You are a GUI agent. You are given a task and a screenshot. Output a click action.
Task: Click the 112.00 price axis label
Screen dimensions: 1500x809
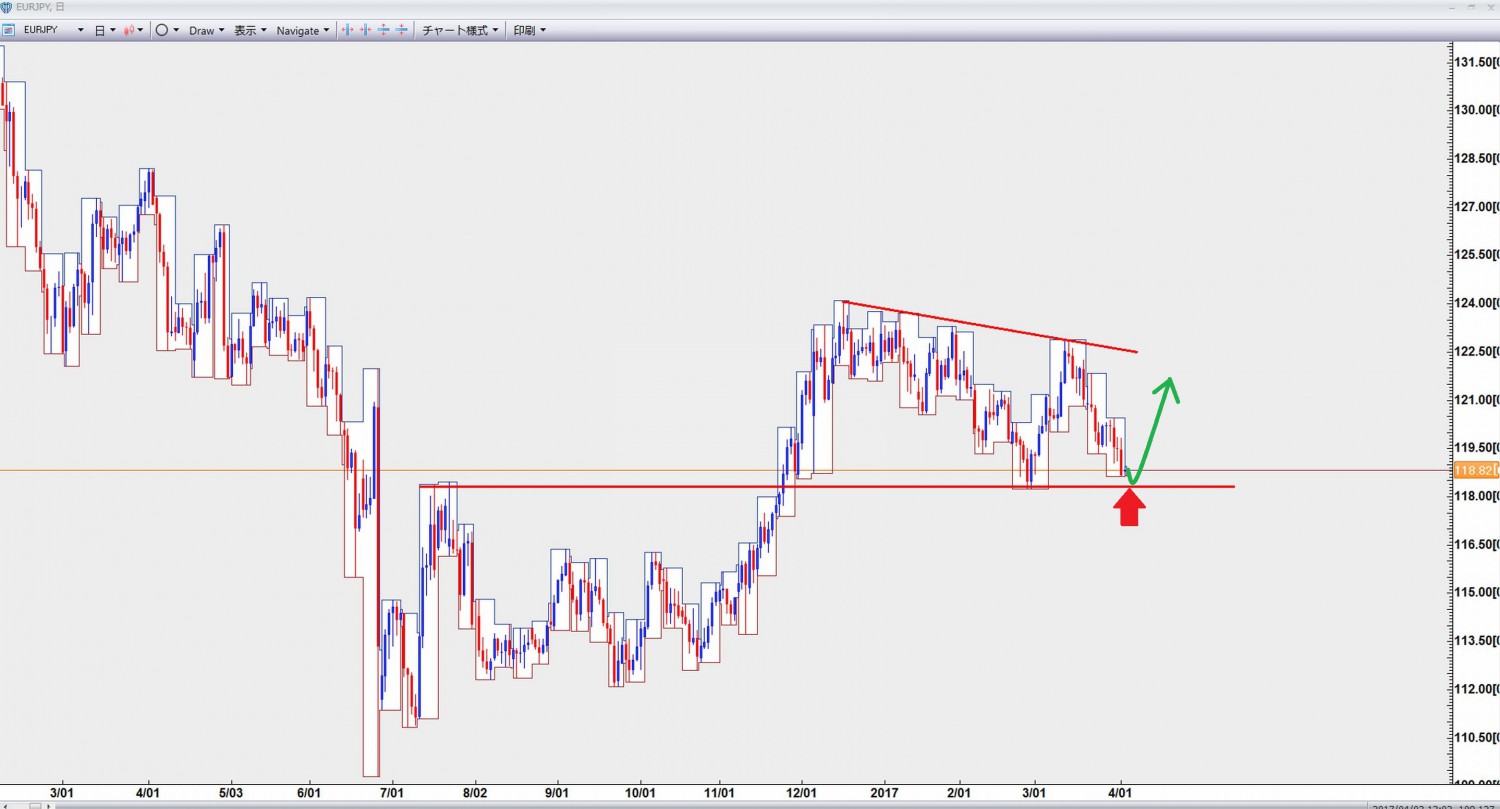tap(1475, 690)
